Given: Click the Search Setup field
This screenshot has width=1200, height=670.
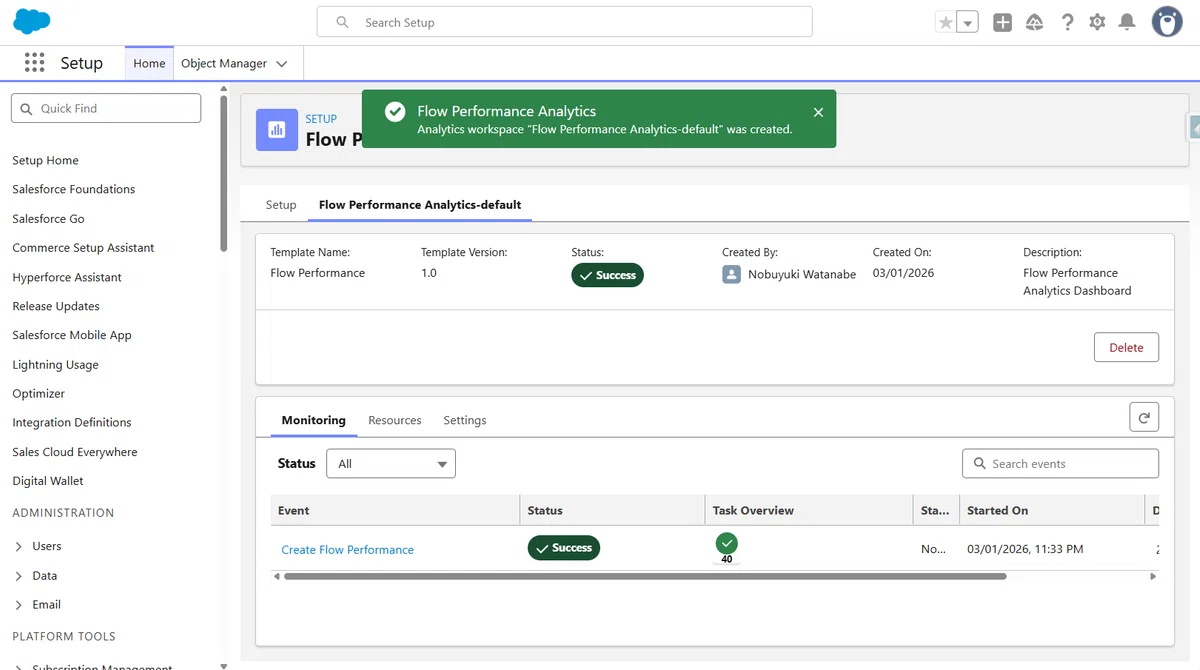Looking at the screenshot, I should coord(564,22).
